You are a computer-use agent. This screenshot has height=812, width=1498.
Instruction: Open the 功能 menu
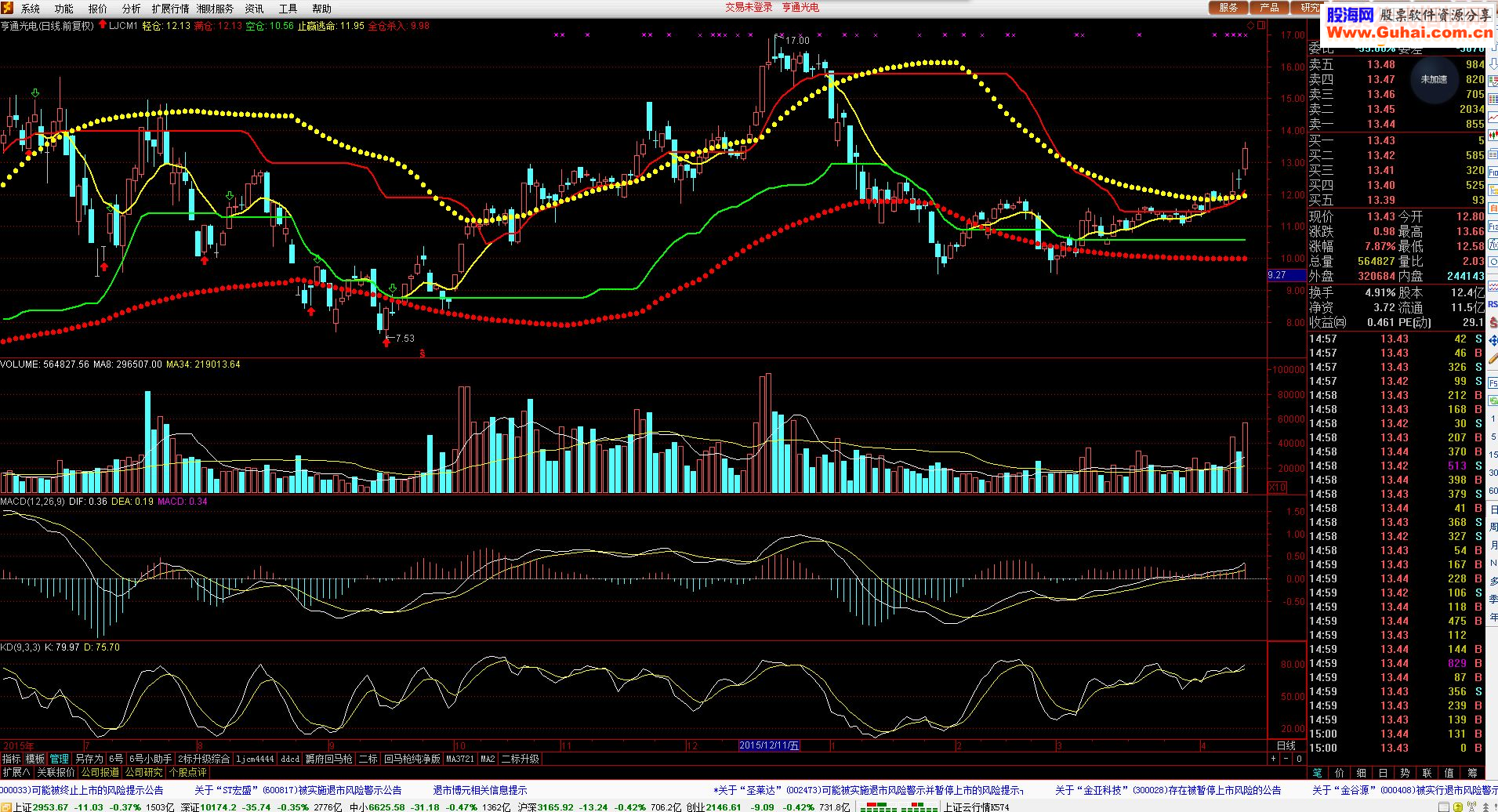tap(64, 9)
